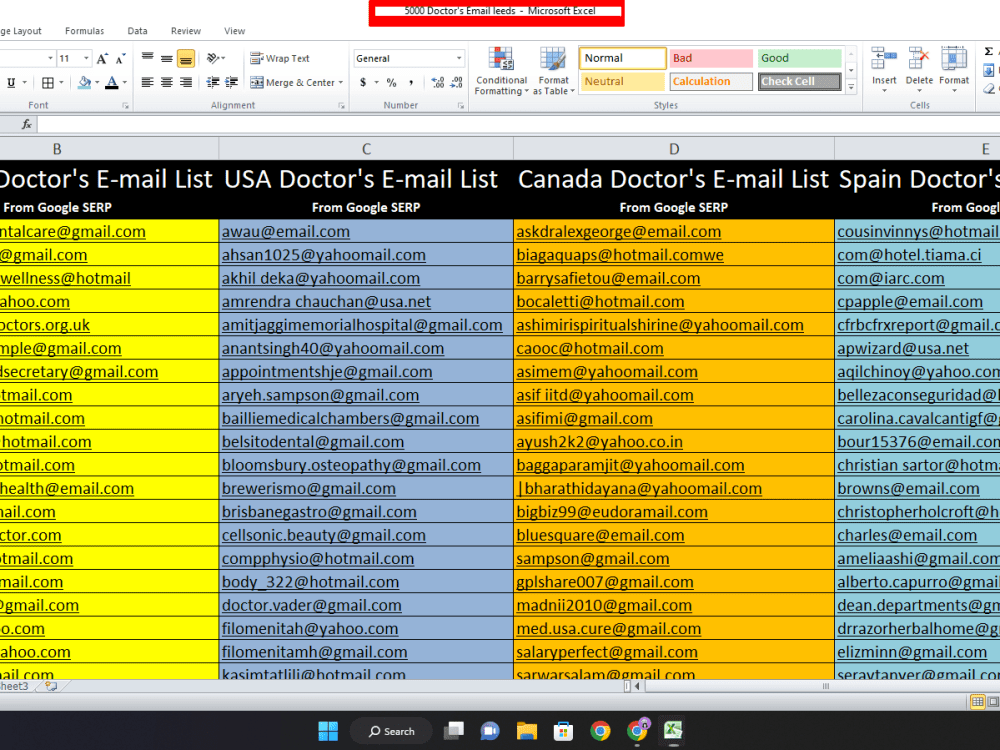Increase indent in cell
The height and width of the screenshot is (750, 1000).
232,82
